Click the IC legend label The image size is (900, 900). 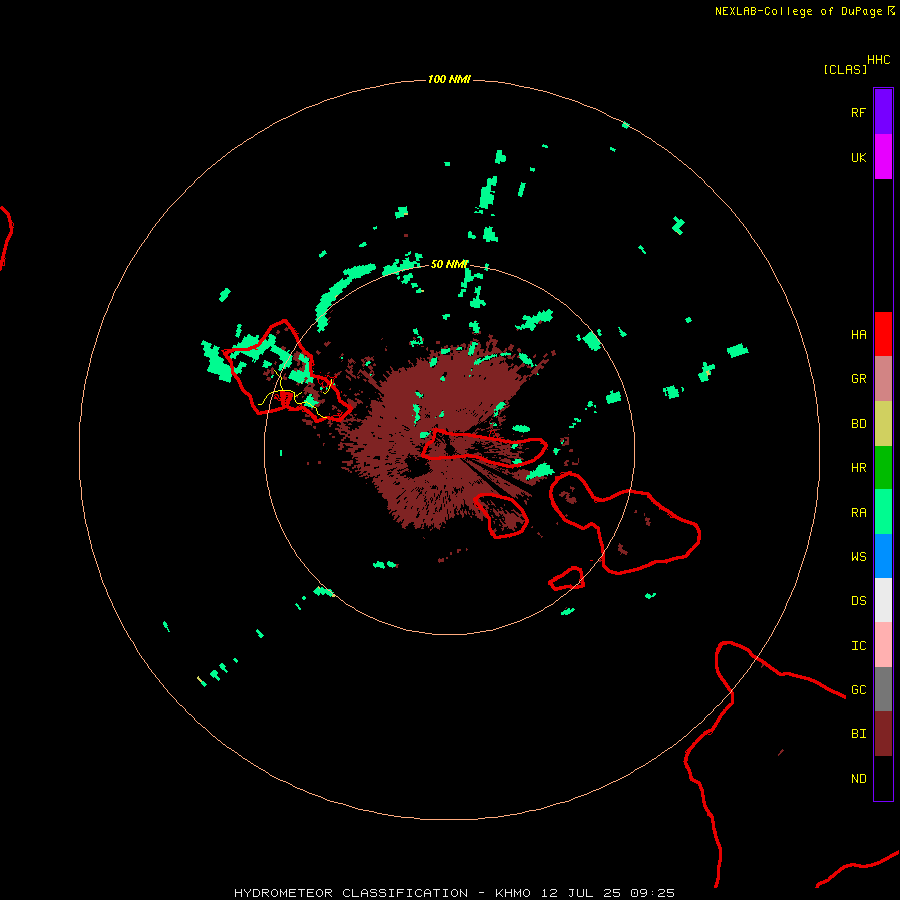(858, 646)
